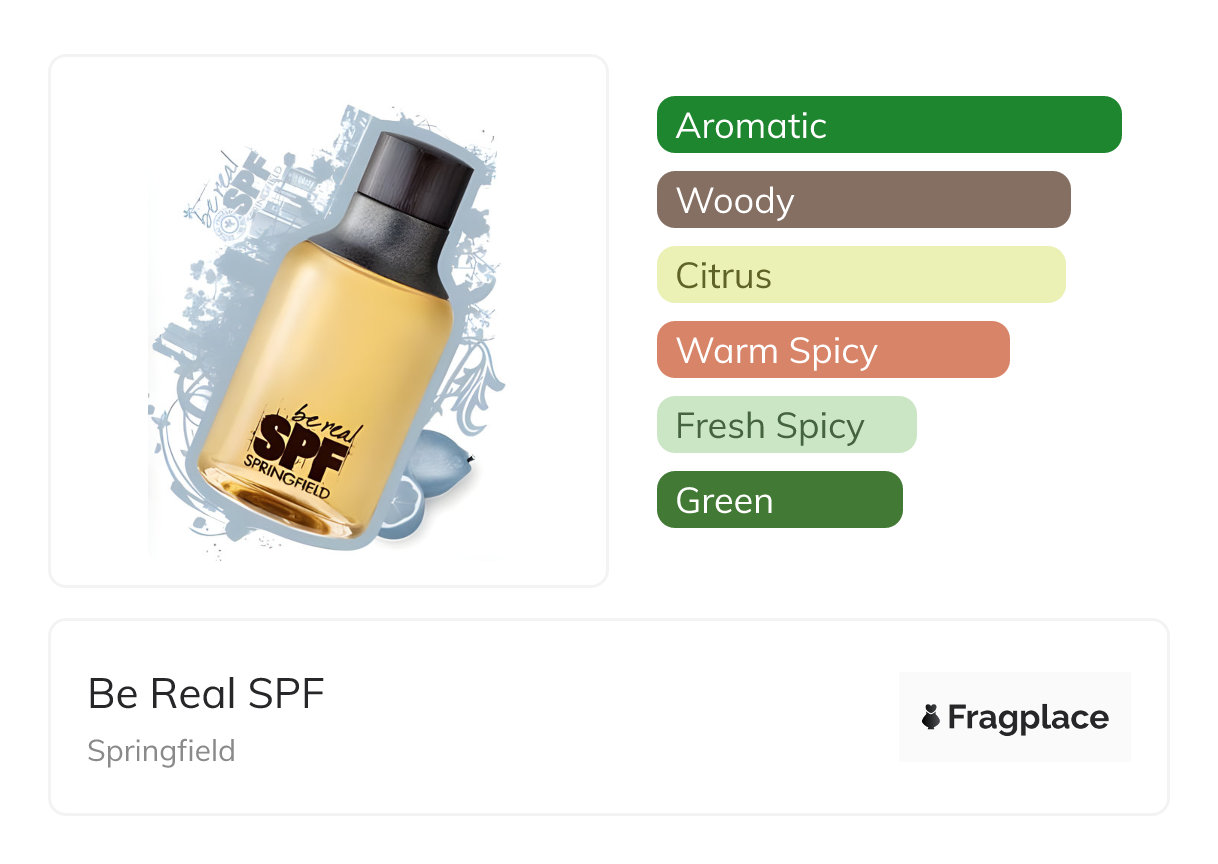
Task: Select the brown Woody accord bar
Action: (x=863, y=200)
